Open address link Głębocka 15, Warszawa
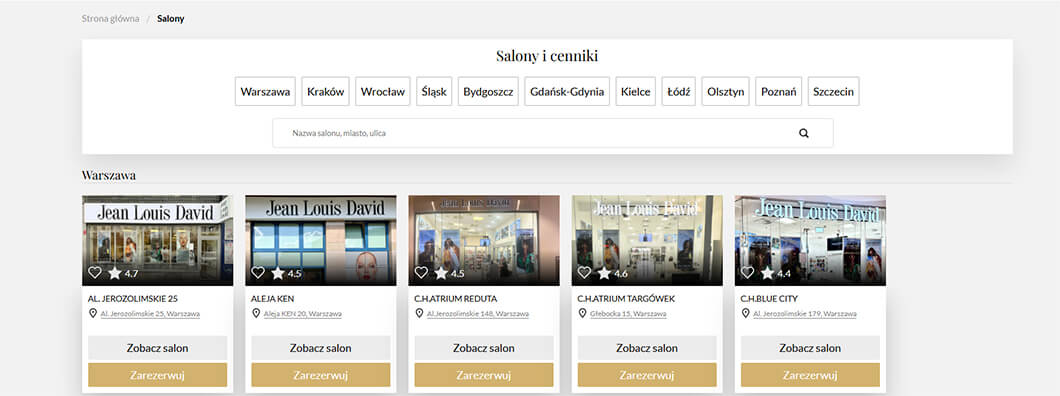This screenshot has width=1060, height=396. tap(628, 314)
